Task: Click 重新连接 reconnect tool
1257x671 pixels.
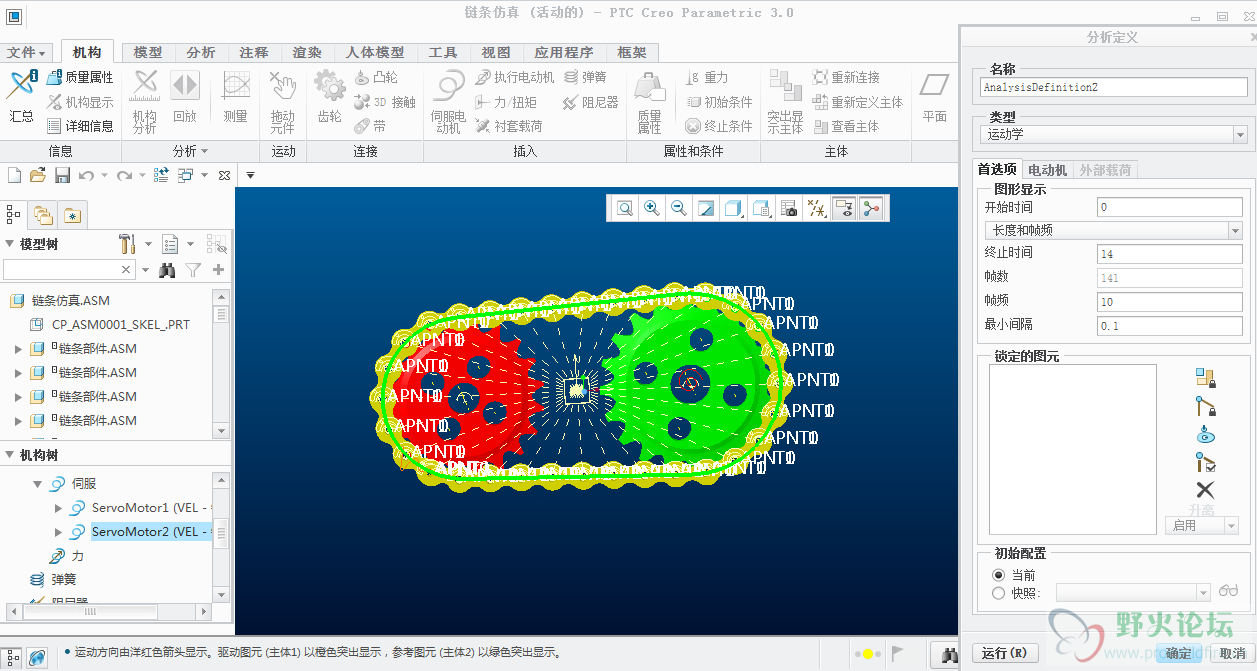Action: (x=846, y=77)
